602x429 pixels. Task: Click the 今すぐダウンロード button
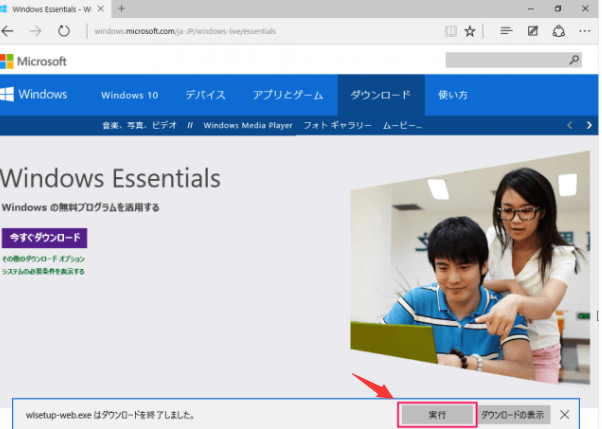tap(45, 238)
